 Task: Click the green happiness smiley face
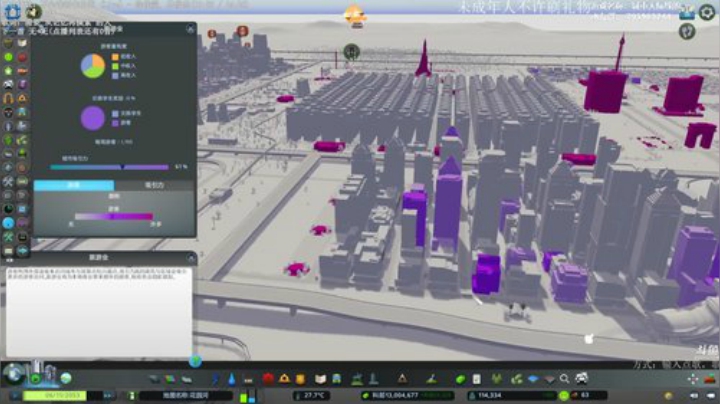point(564,395)
